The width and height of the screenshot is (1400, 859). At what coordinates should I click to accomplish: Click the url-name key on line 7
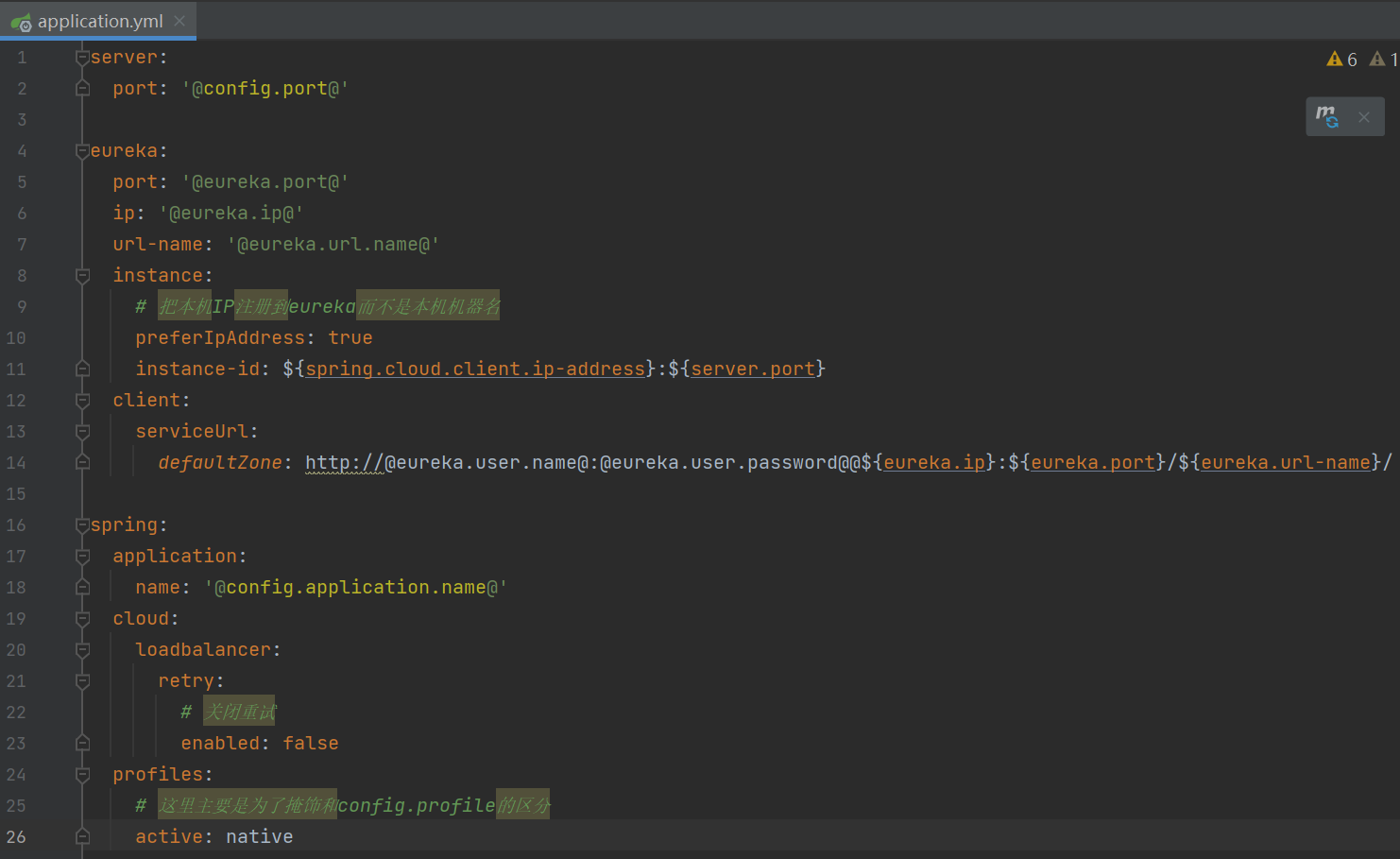[158, 244]
